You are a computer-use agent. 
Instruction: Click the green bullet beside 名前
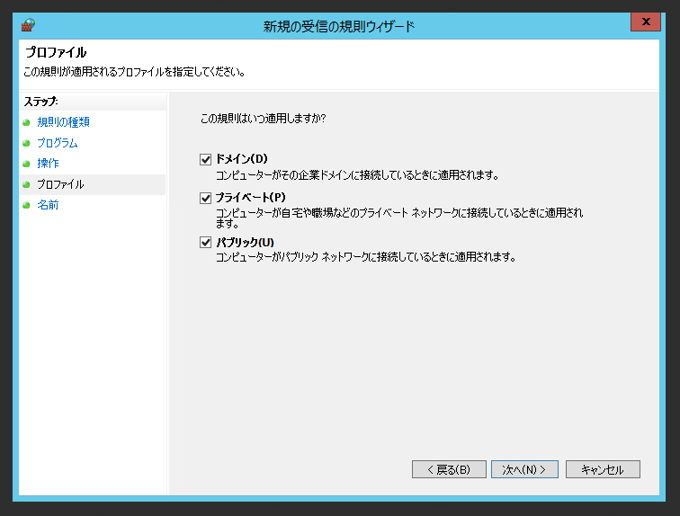point(26,205)
